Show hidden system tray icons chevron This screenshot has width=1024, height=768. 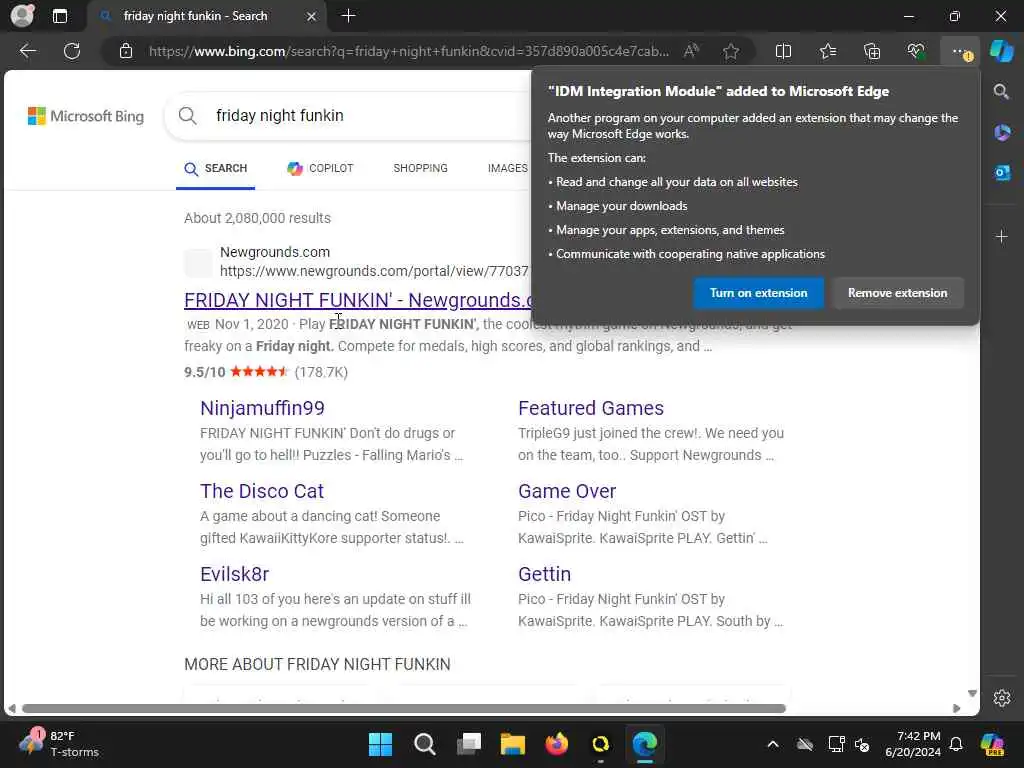[x=773, y=744]
